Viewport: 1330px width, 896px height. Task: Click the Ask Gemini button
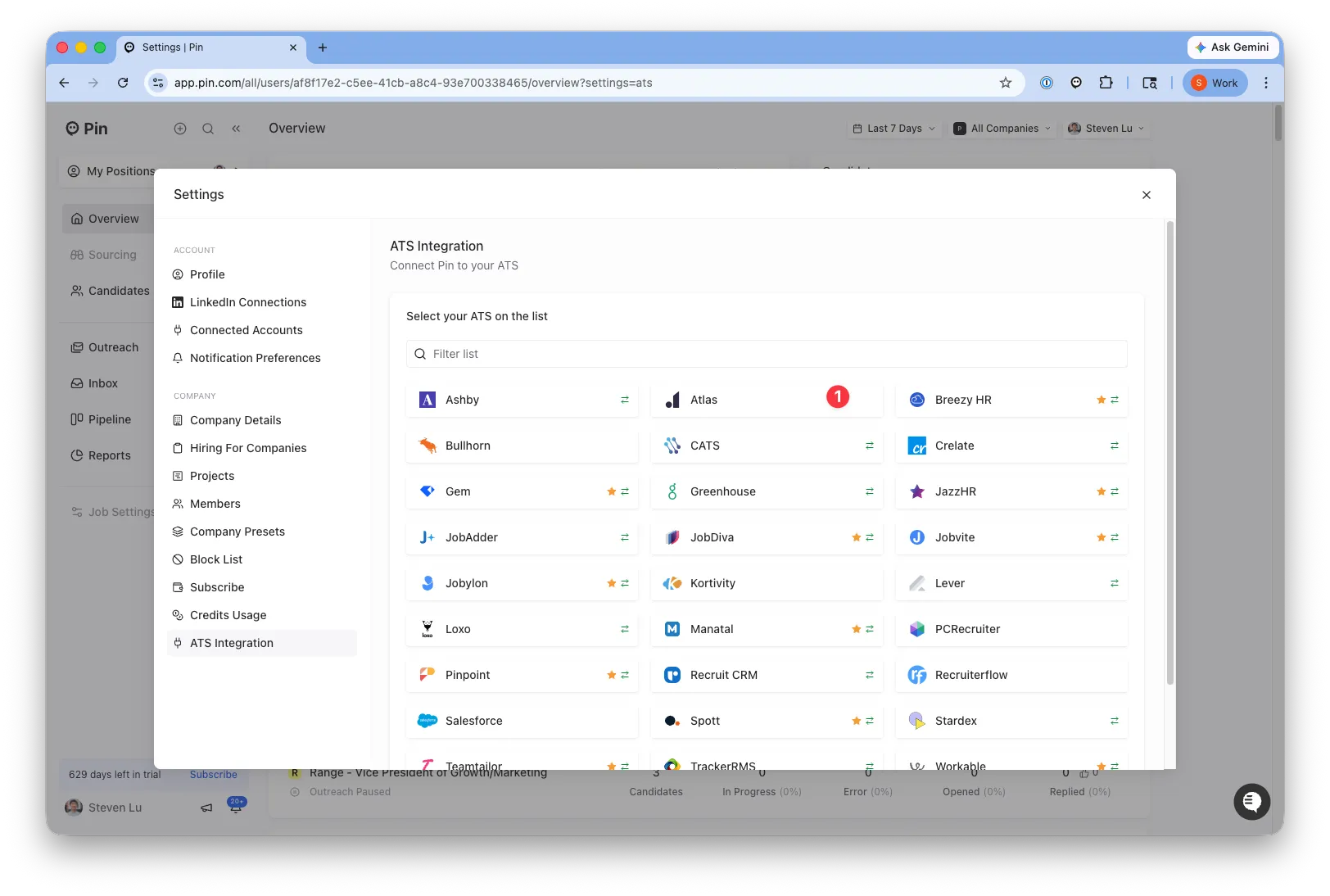1232,48
